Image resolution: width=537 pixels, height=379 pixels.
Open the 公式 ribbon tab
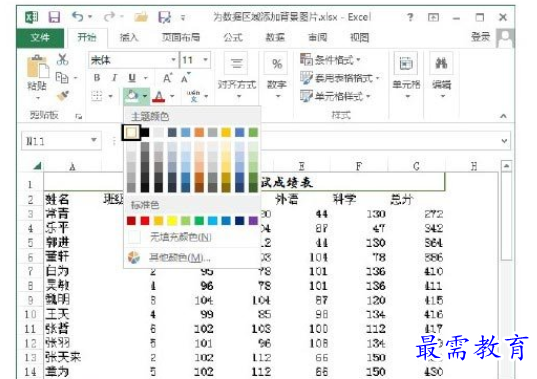point(233,37)
